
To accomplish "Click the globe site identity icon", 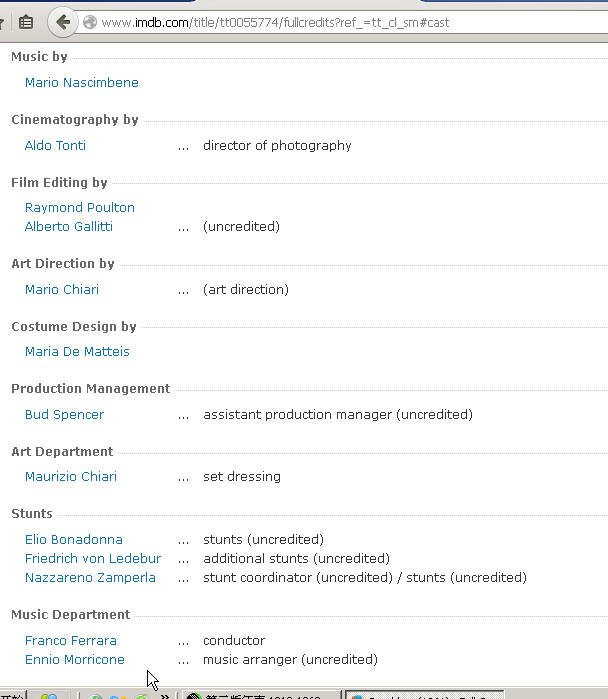I will pos(90,22).
